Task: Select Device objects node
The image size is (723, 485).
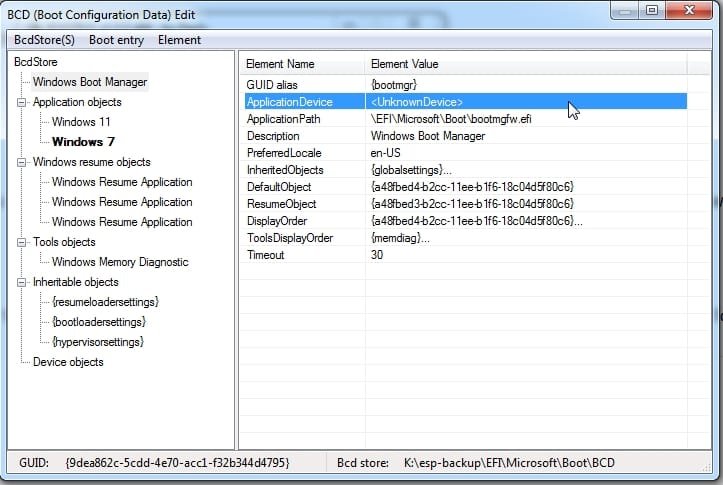Action: click(x=68, y=362)
